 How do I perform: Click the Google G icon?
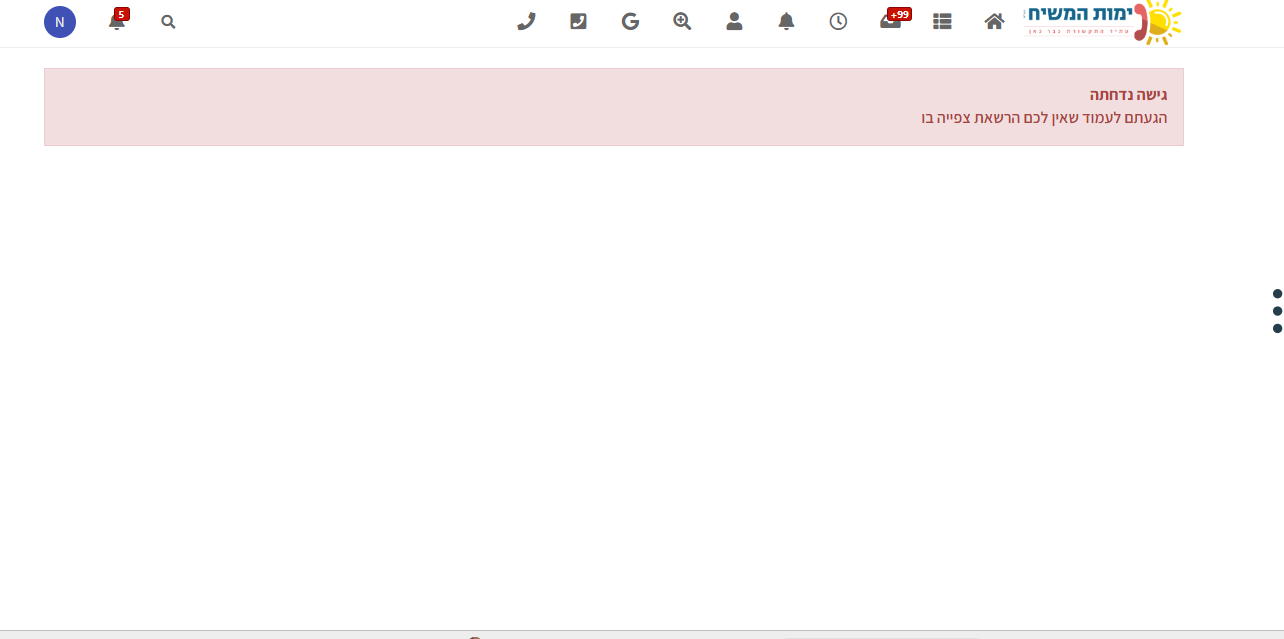(630, 21)
